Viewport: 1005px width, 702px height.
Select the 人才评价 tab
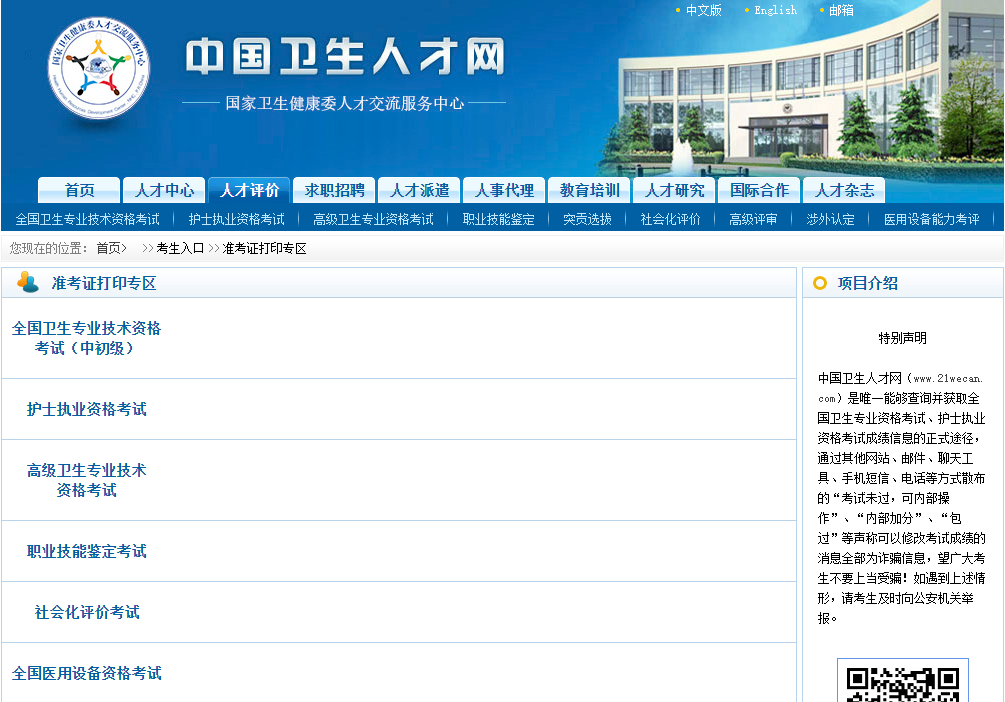tap(249, 190)
